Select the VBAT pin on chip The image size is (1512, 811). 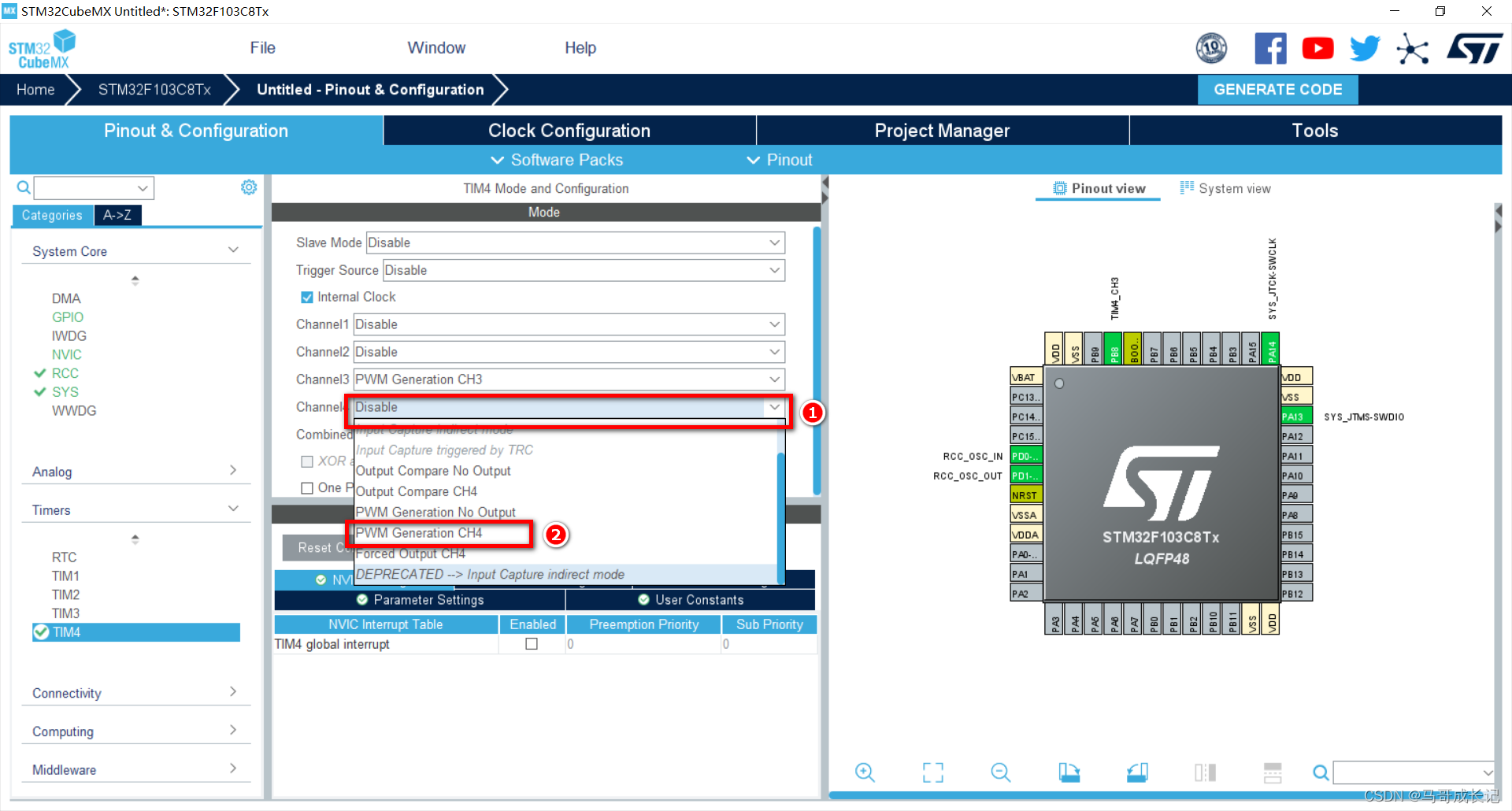coord(1026,377)
